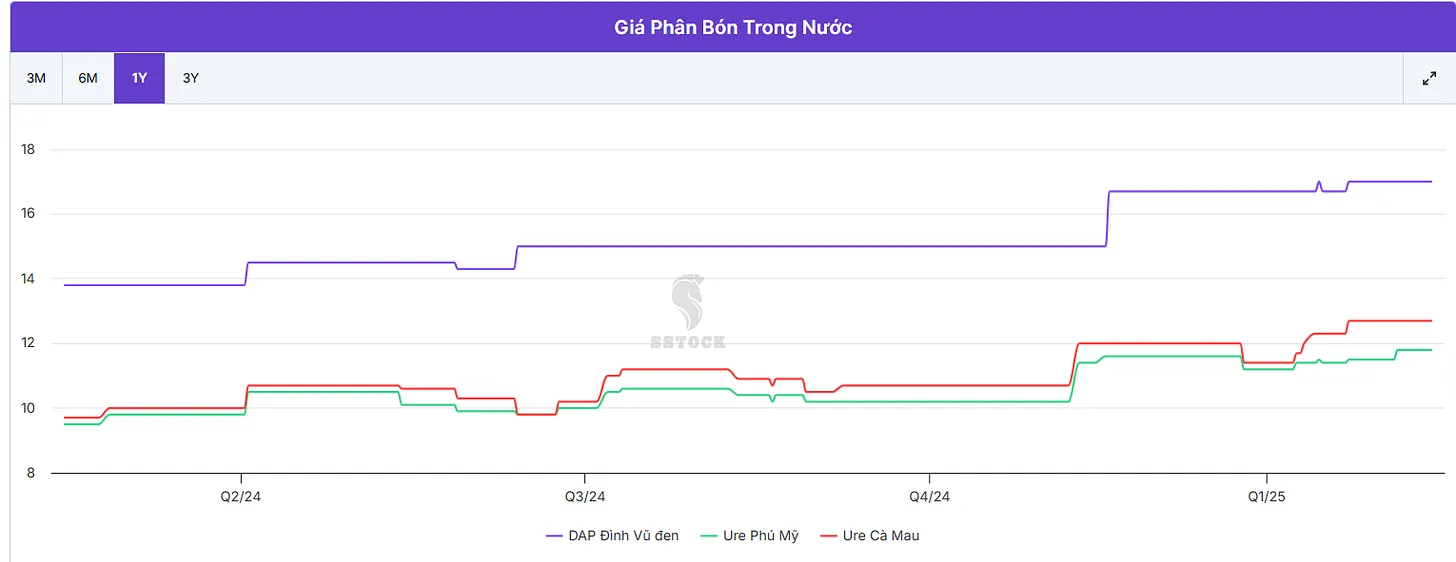Select the 6M time range tab
This screenshot has height=562, width=1456.
pyautogui.click(x=88, y=78)
